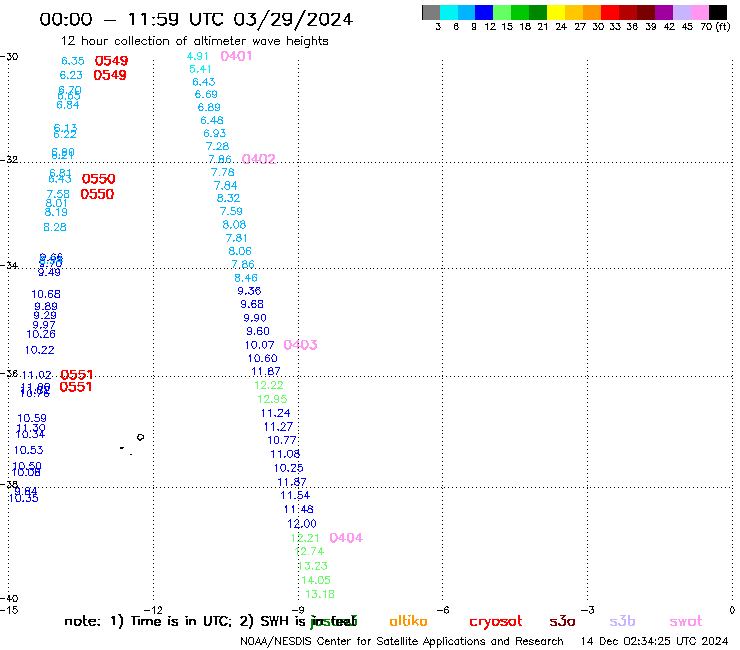Image resolution: width=740 pixels, height=650 pixels.
Task: Click the wave height value 6.69
Action: click(206, 94)
